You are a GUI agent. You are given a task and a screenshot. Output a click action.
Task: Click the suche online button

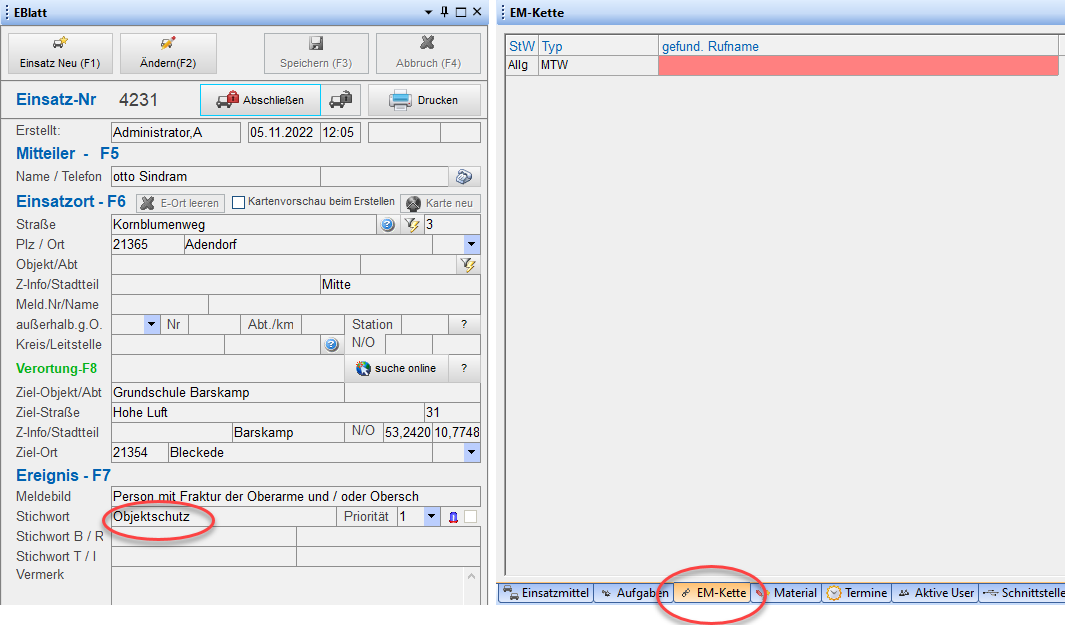(x=397, y=368)
